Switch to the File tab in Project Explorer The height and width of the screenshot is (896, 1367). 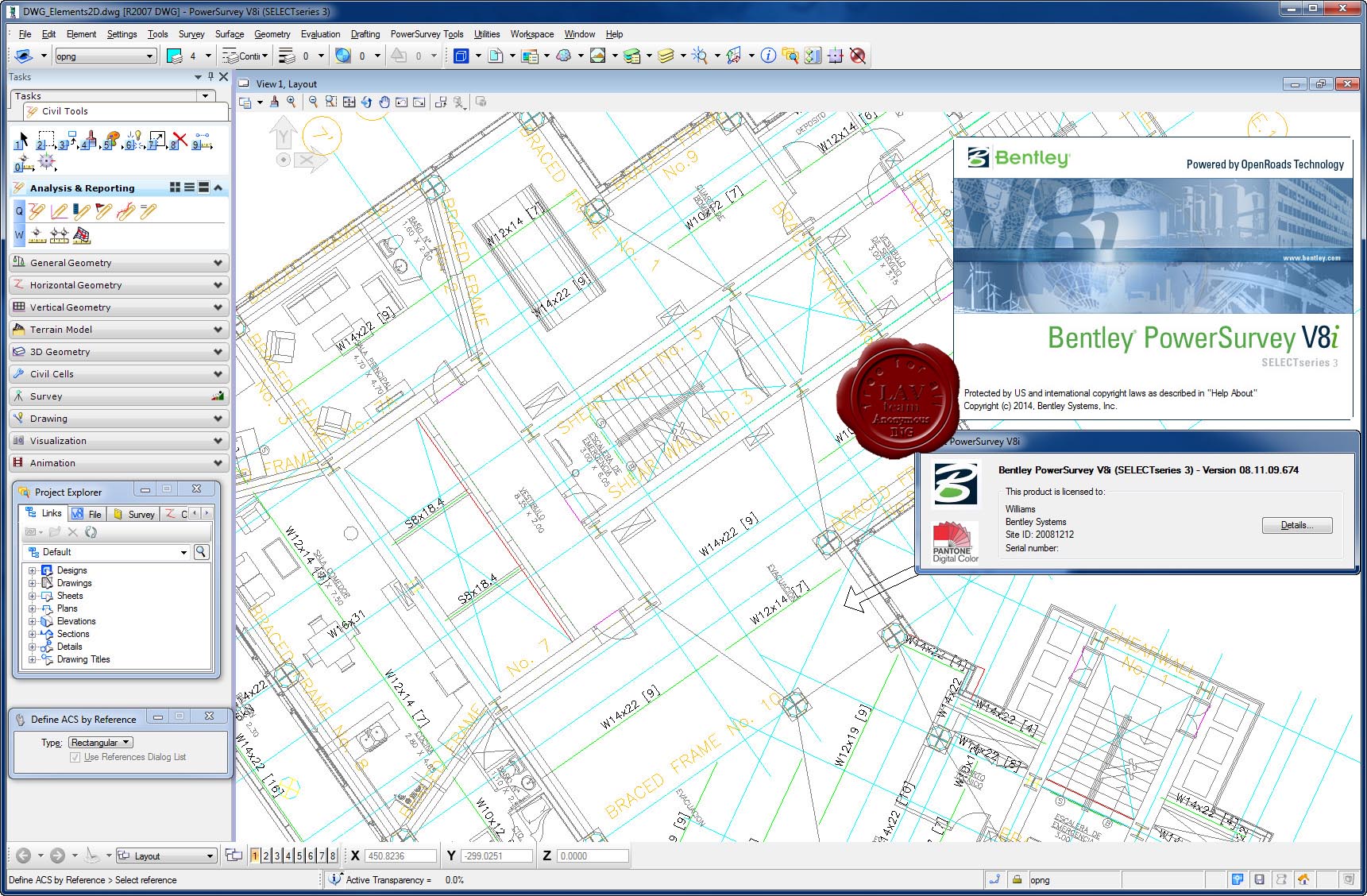87,514
